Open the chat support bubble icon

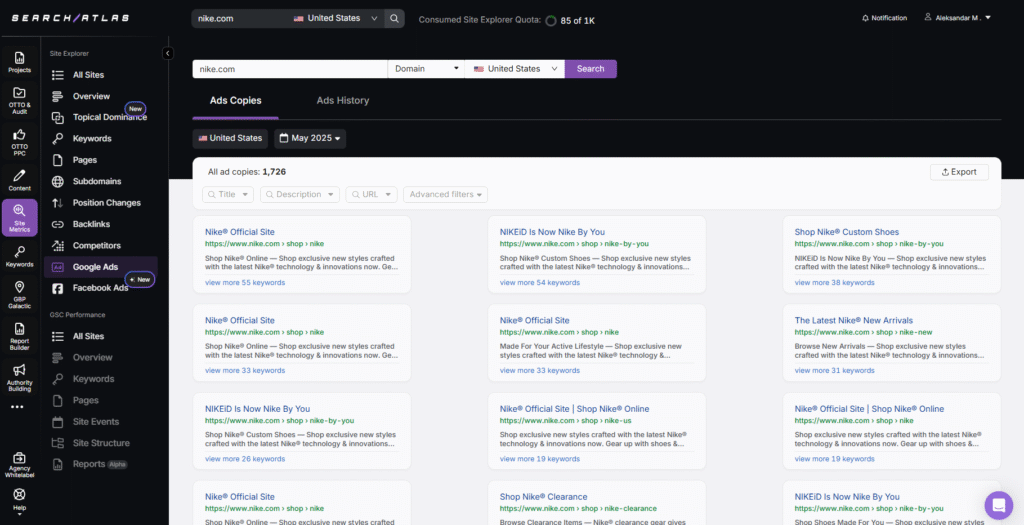click(998, 505)
